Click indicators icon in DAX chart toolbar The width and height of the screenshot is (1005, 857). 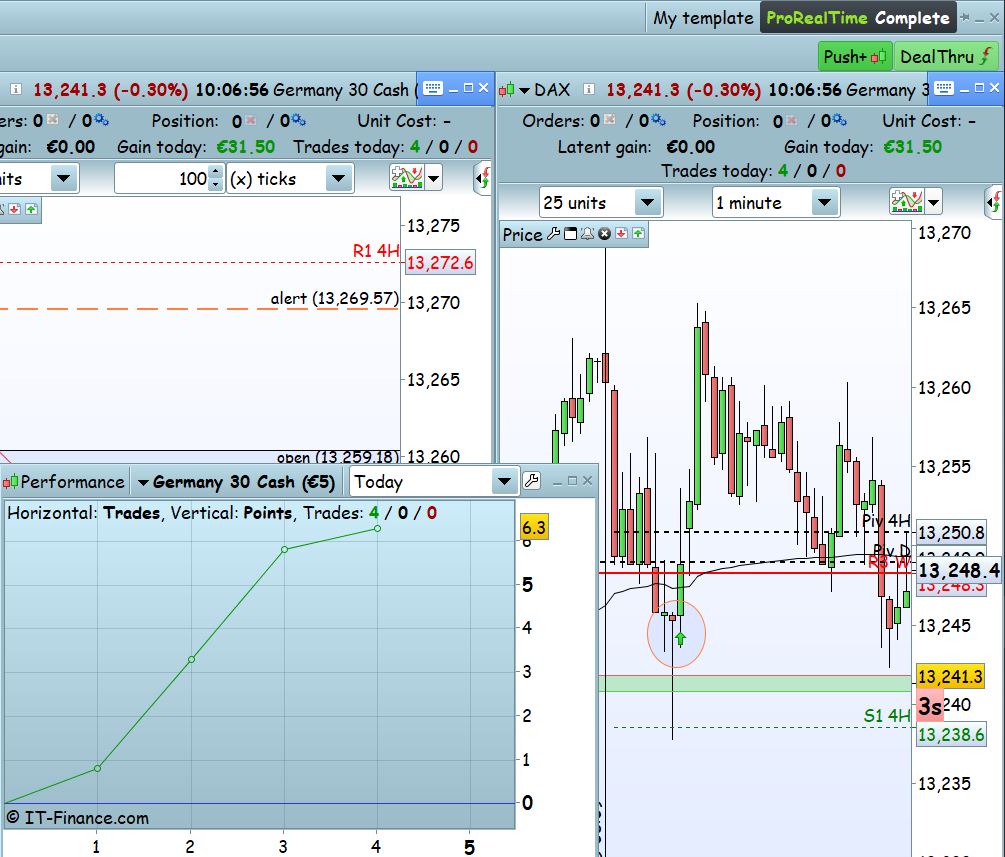[x=907, y=201]
